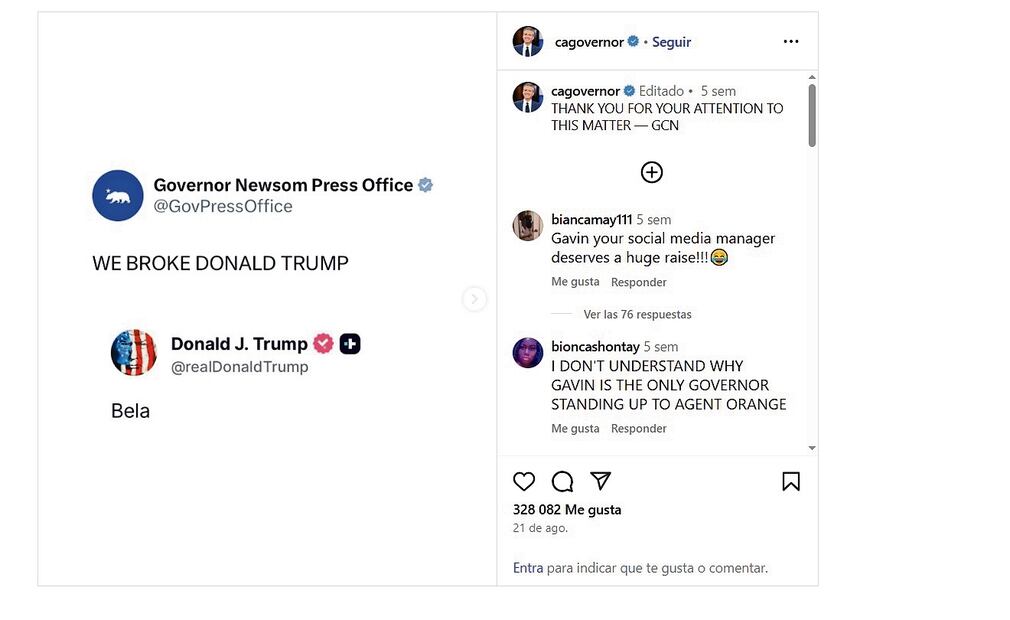Screen dimensions: 1010x620
Task: Open cagovernor profile picture in header
Action: tap(528, 42)
